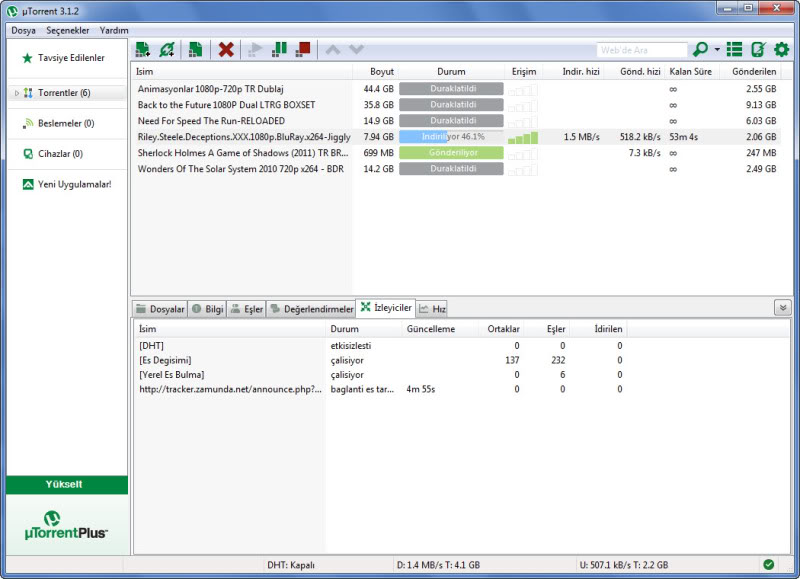The height and width of the screenshot is (579, 800).
Task: Click the red Stop torrent icon
Action: [x=303, y=49]
